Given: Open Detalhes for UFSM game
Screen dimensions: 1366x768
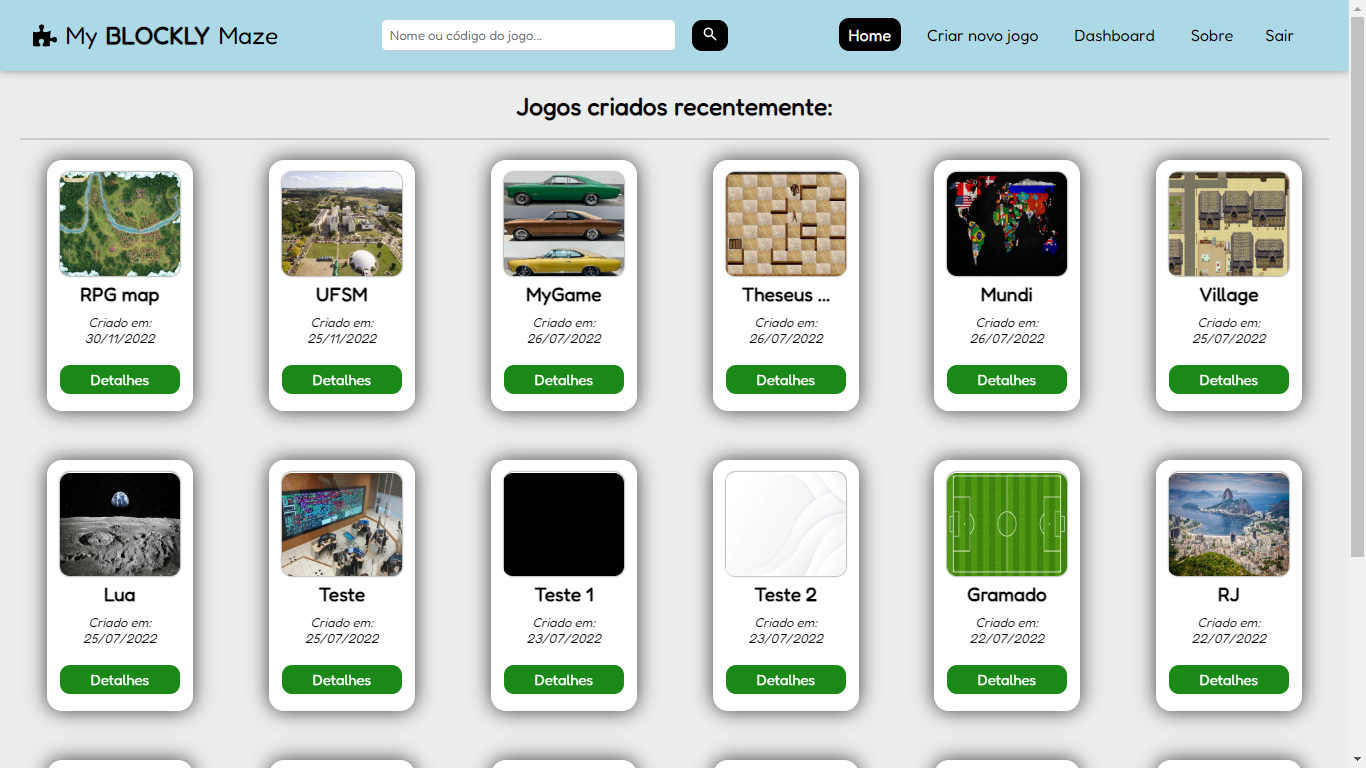Looking at the screenshot, I should point(342,380).
